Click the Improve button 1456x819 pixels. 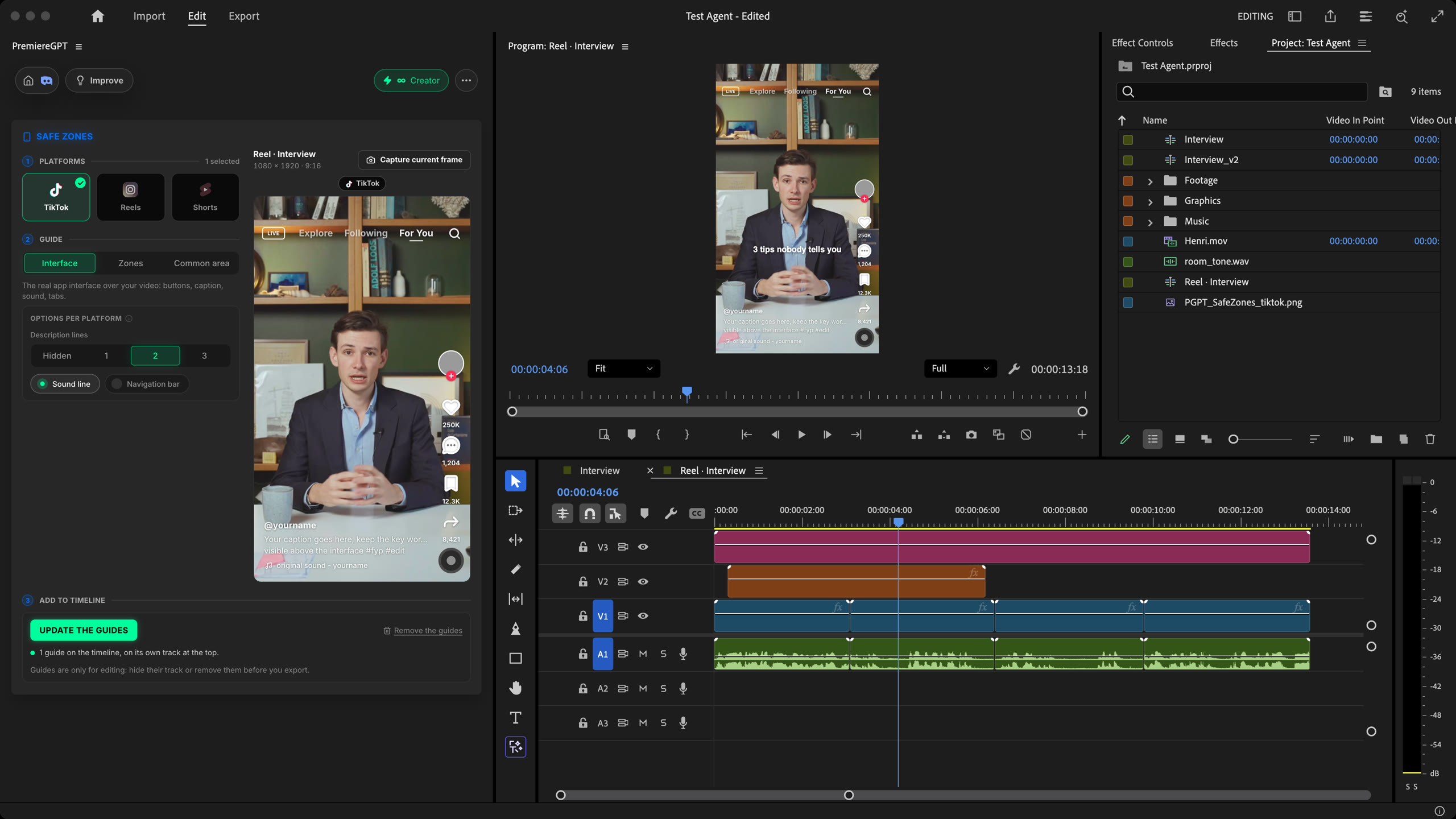(x=99, y=80)
